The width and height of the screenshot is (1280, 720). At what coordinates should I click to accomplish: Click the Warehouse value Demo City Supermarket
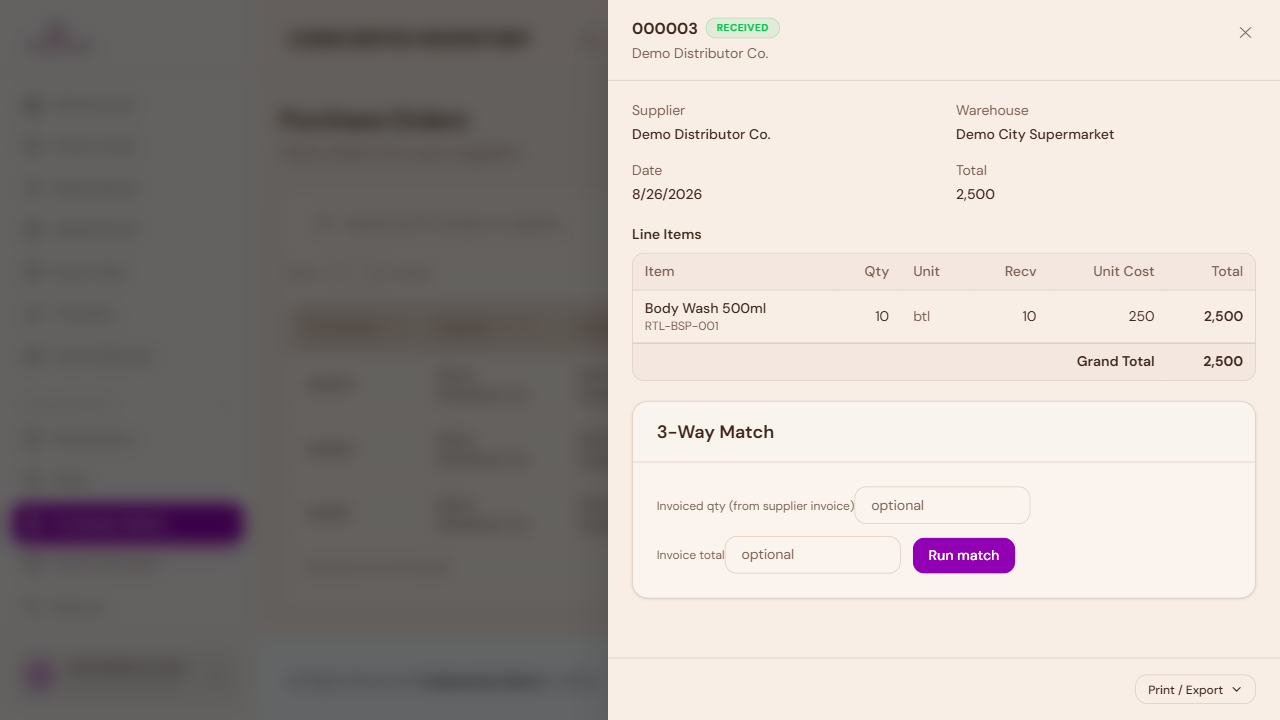pos(1035,134)
